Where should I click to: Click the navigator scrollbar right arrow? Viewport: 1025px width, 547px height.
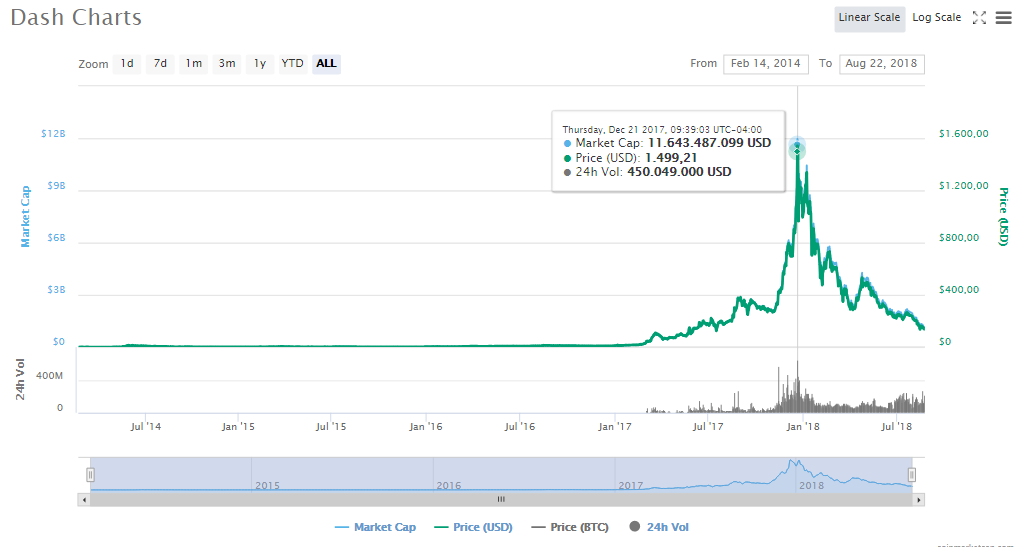click(918, 500)
